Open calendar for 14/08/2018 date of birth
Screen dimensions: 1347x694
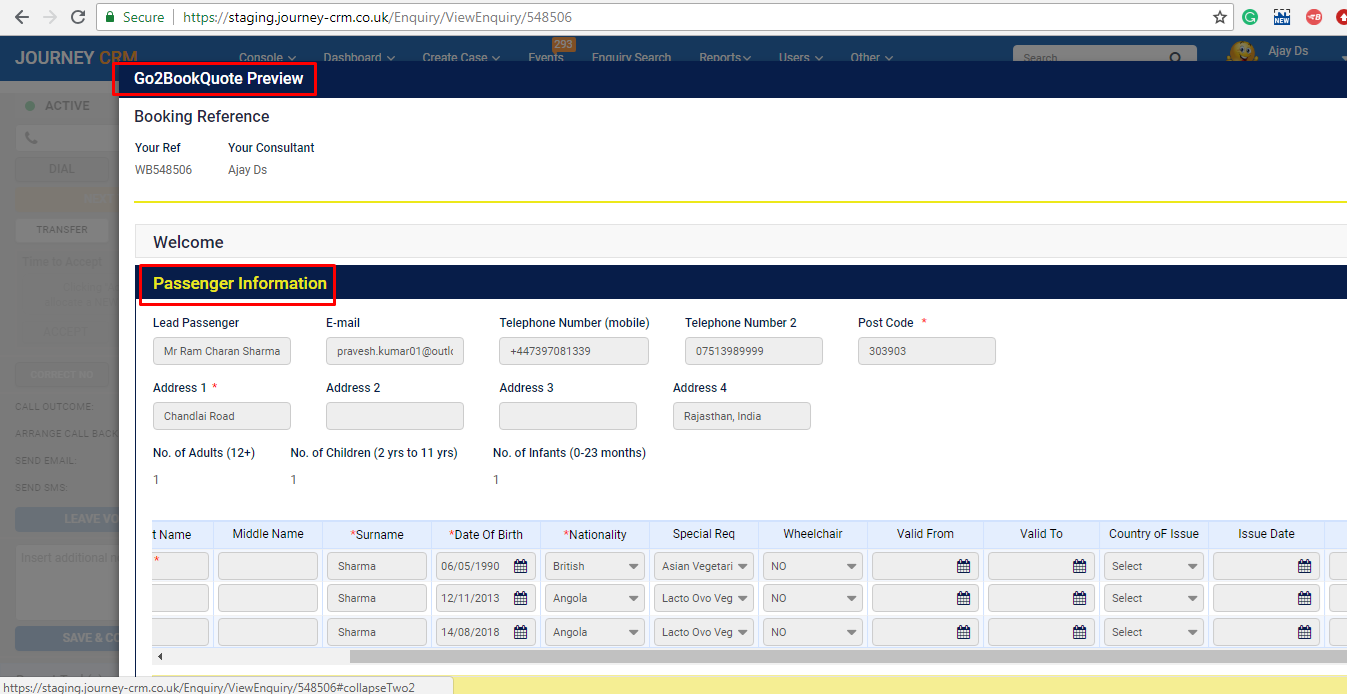[520, 632]
